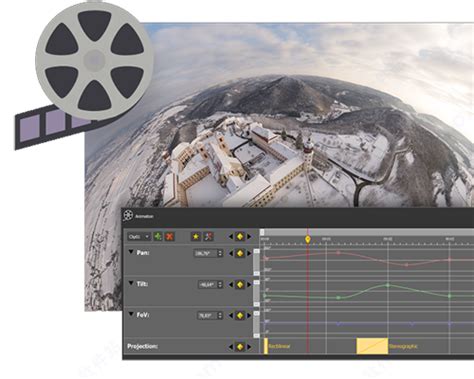474x379 pixels.
Task: Go to previous FoV keyframe
Action: [x=231, y=315]
